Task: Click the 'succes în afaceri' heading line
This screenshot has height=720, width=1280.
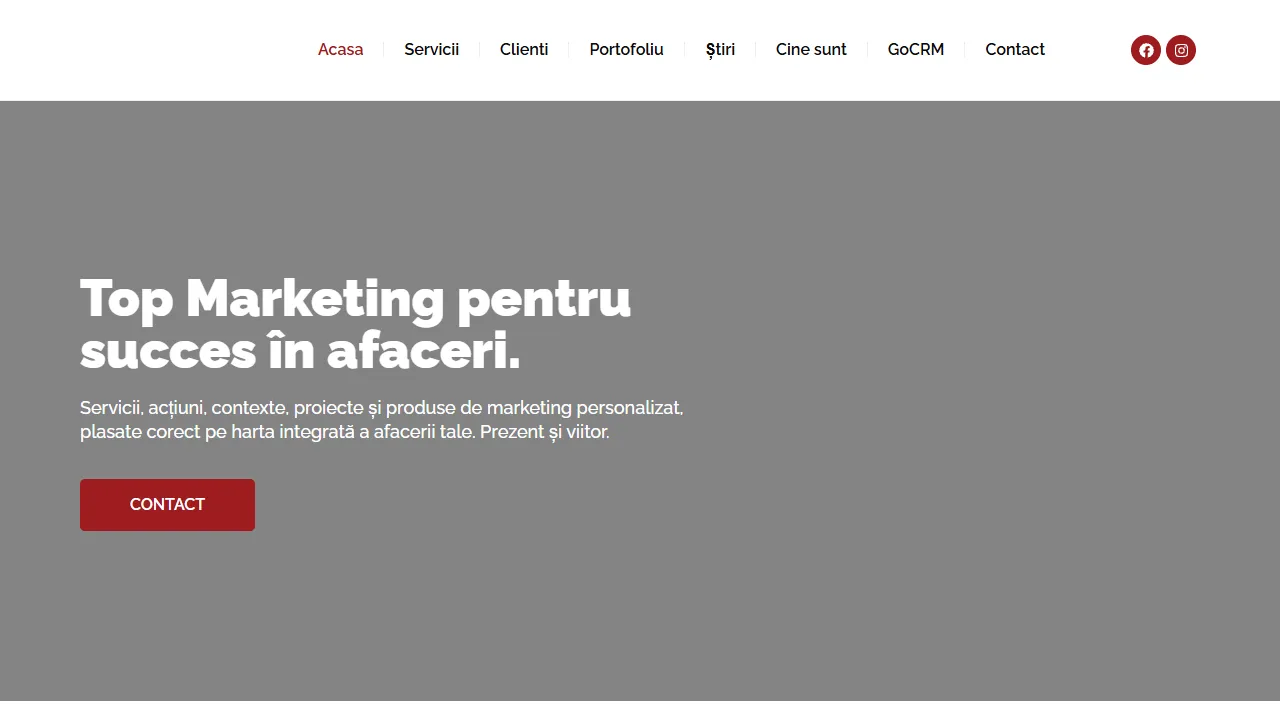Action: click(x=300, y=352)
